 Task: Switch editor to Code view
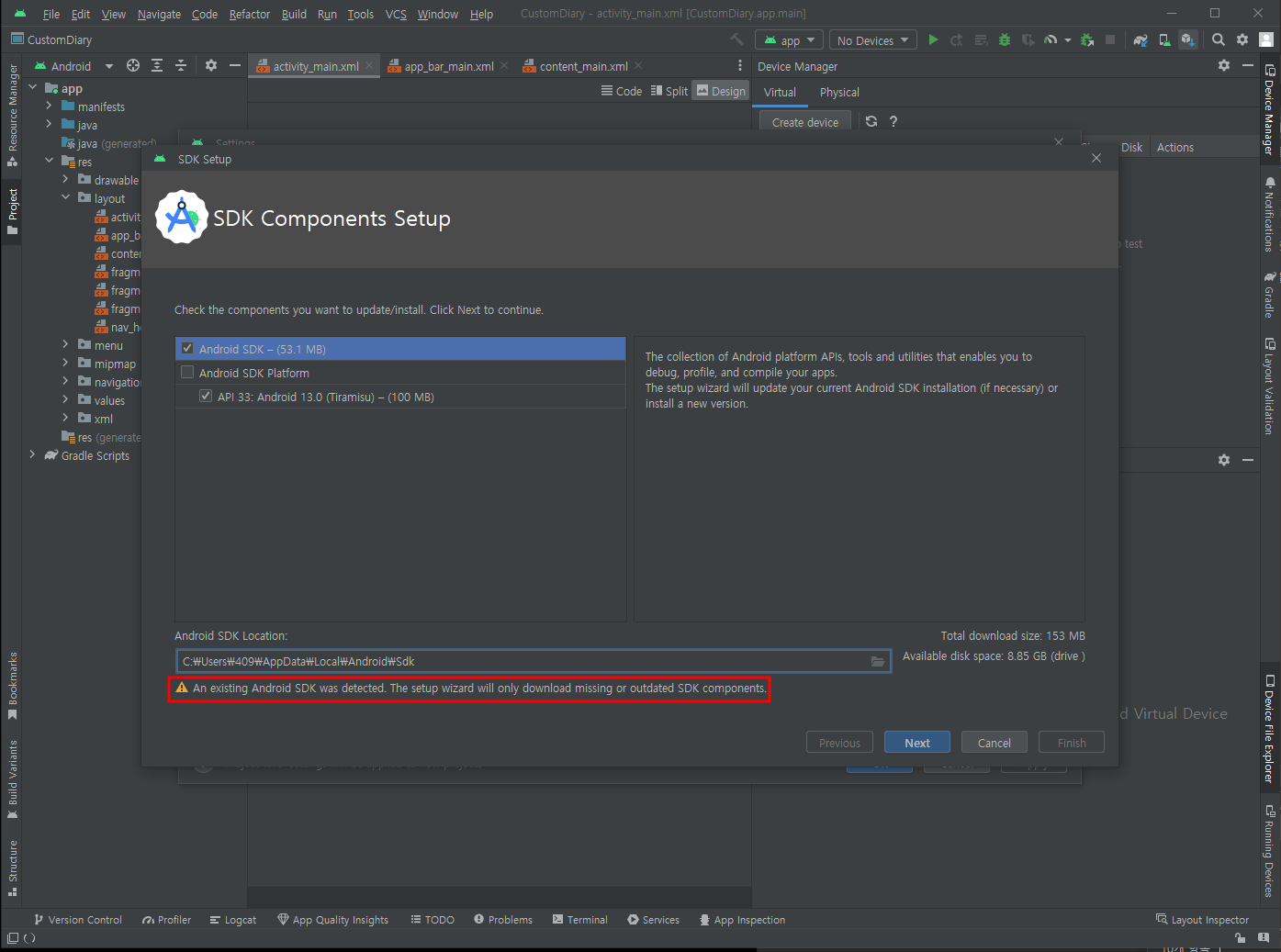[622, 91]
